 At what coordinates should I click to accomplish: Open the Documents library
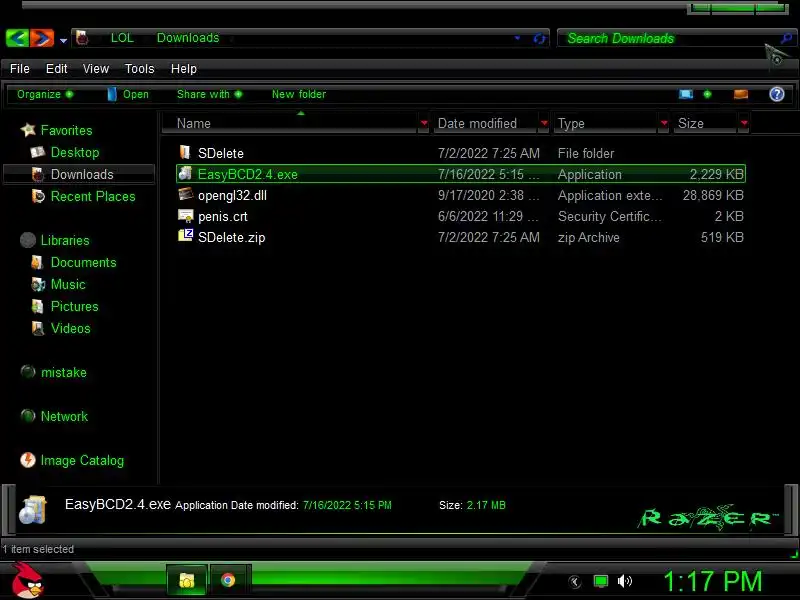pyautogui.click(x=83, y=262)
